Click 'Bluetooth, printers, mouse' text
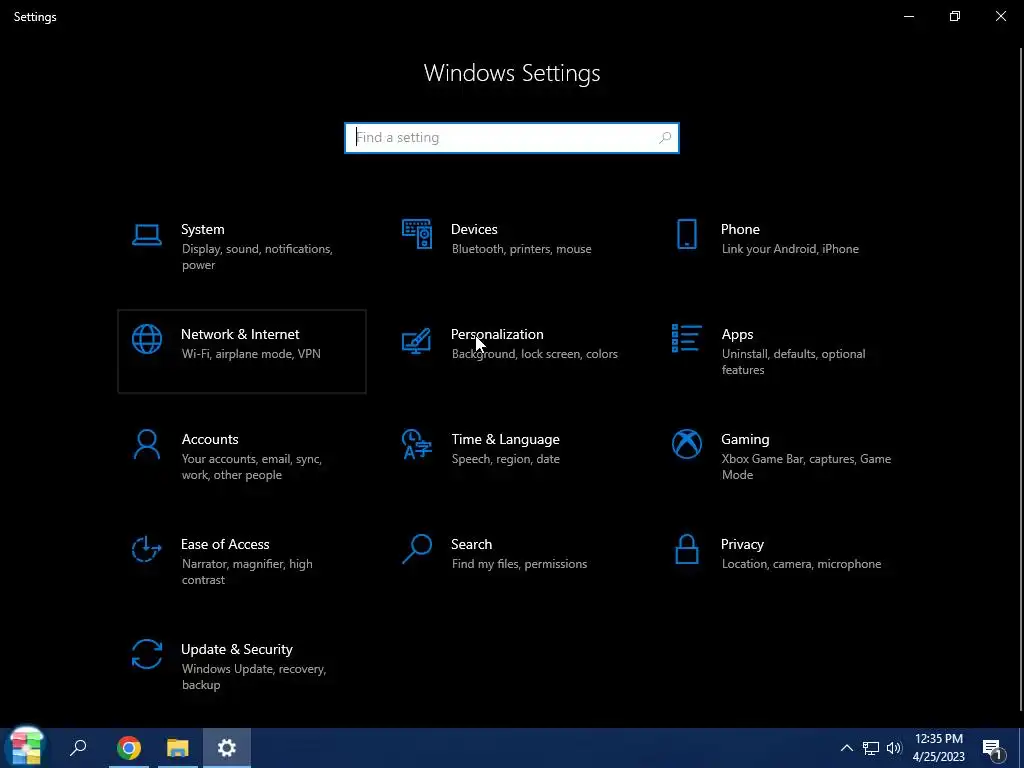The width and height of the screenshot is (1024, 768). [521, 249]
